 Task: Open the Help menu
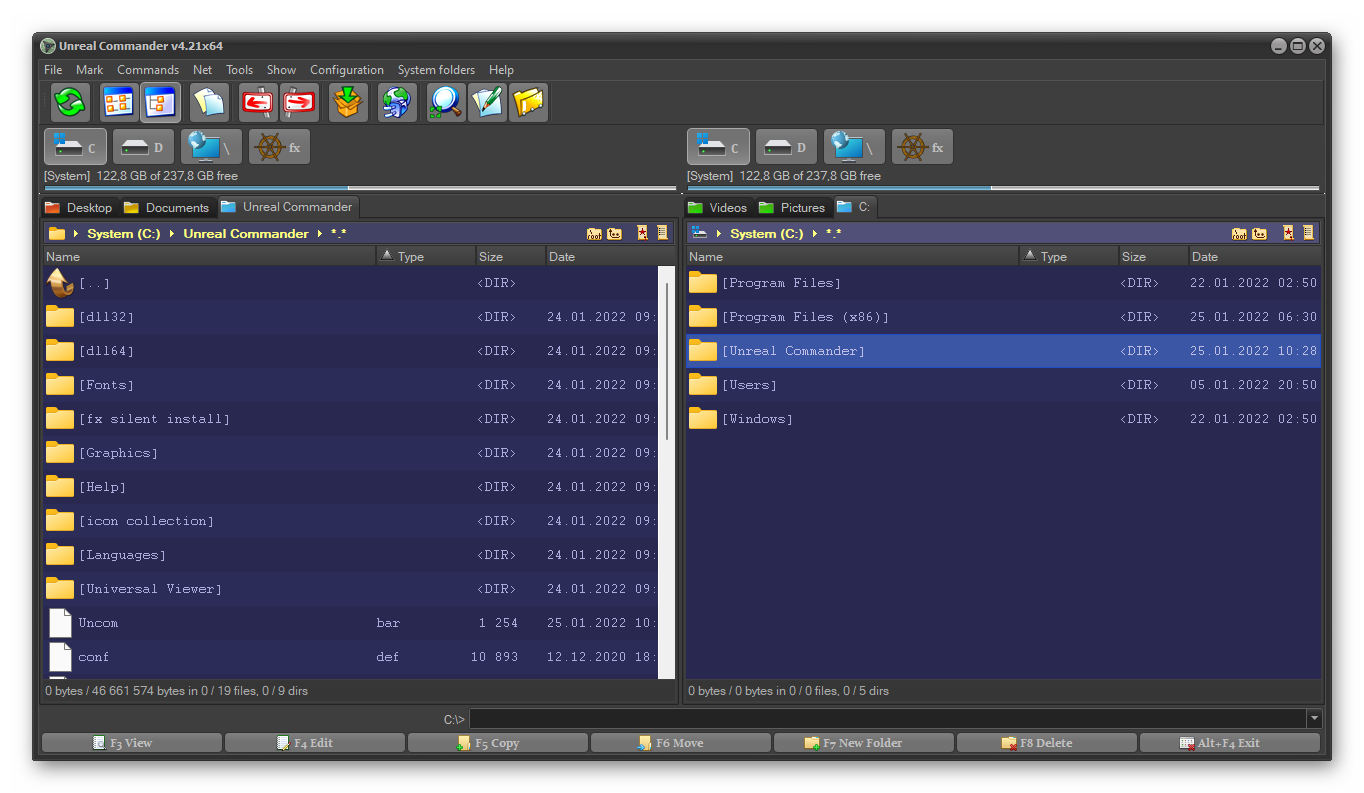(x=501, y=70)
